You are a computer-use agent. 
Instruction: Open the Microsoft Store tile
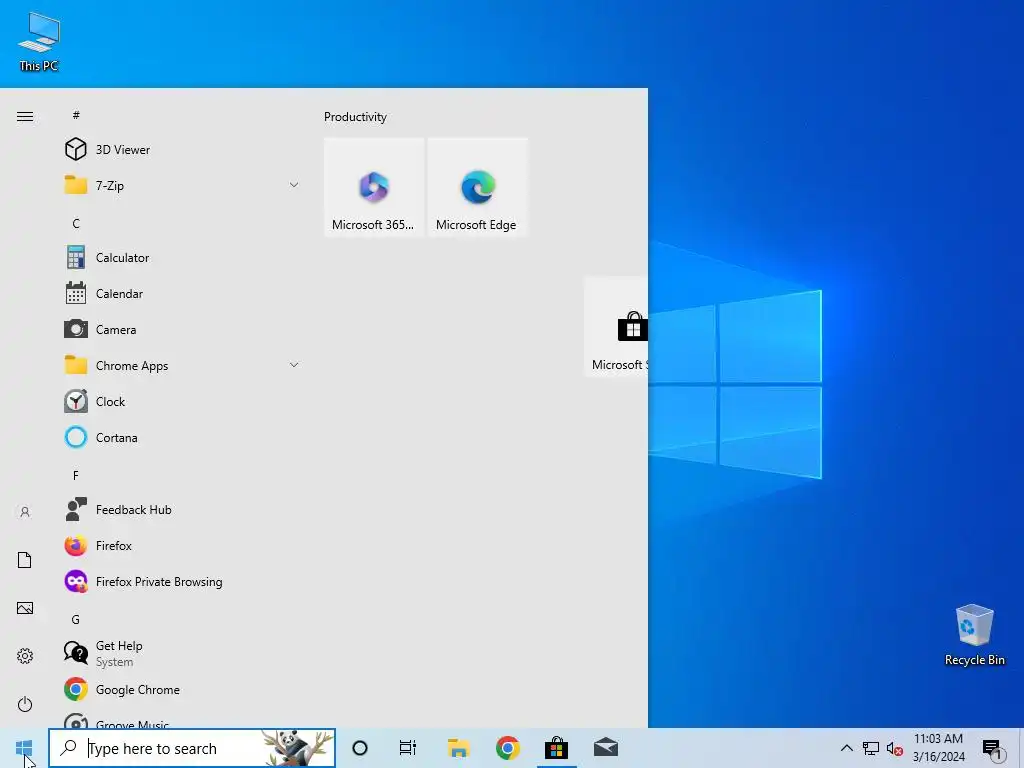pyautogui.click(x=616, y=327)
